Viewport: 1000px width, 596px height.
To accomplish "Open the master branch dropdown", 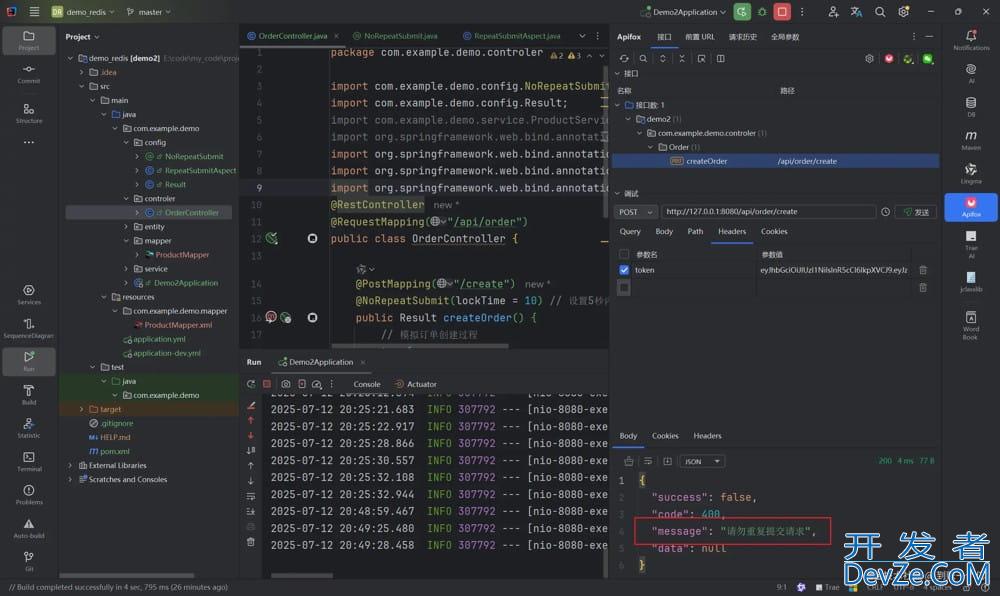I will tap(149, 12).
